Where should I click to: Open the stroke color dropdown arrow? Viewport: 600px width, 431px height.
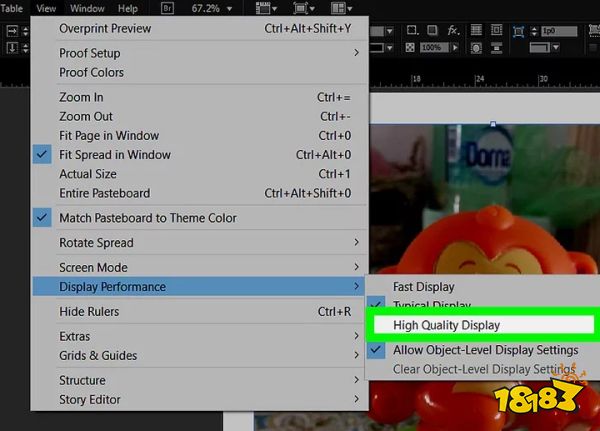(390, 48)
